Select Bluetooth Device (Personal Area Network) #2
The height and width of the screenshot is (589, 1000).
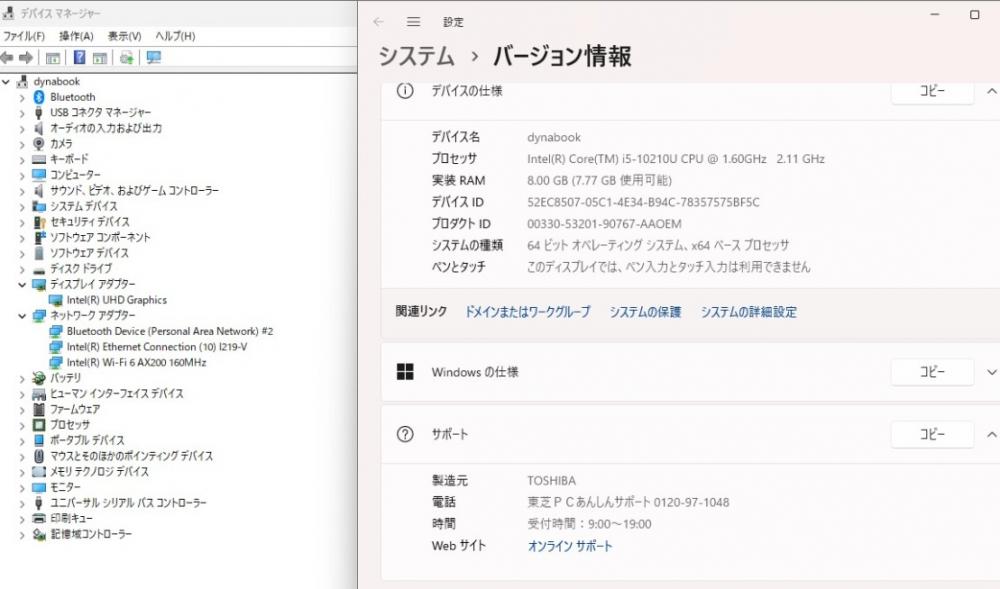coord(170,331)
